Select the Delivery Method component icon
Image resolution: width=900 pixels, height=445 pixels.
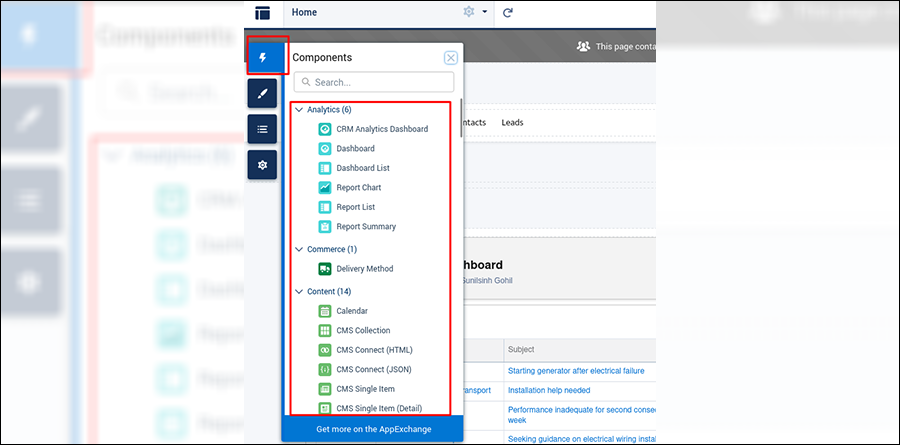(325, 269)
